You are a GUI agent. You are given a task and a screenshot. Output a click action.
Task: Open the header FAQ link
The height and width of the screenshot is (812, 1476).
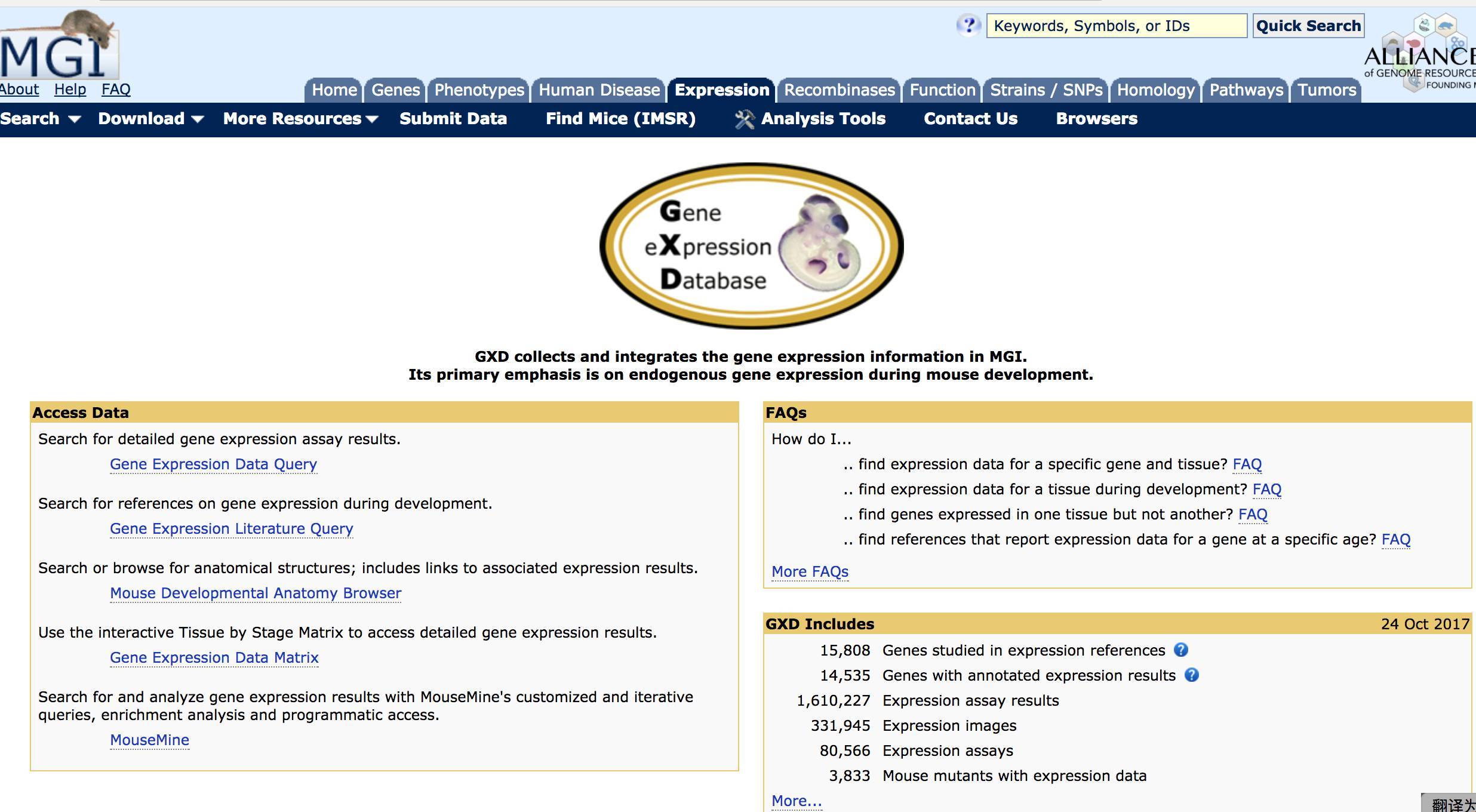116,90
